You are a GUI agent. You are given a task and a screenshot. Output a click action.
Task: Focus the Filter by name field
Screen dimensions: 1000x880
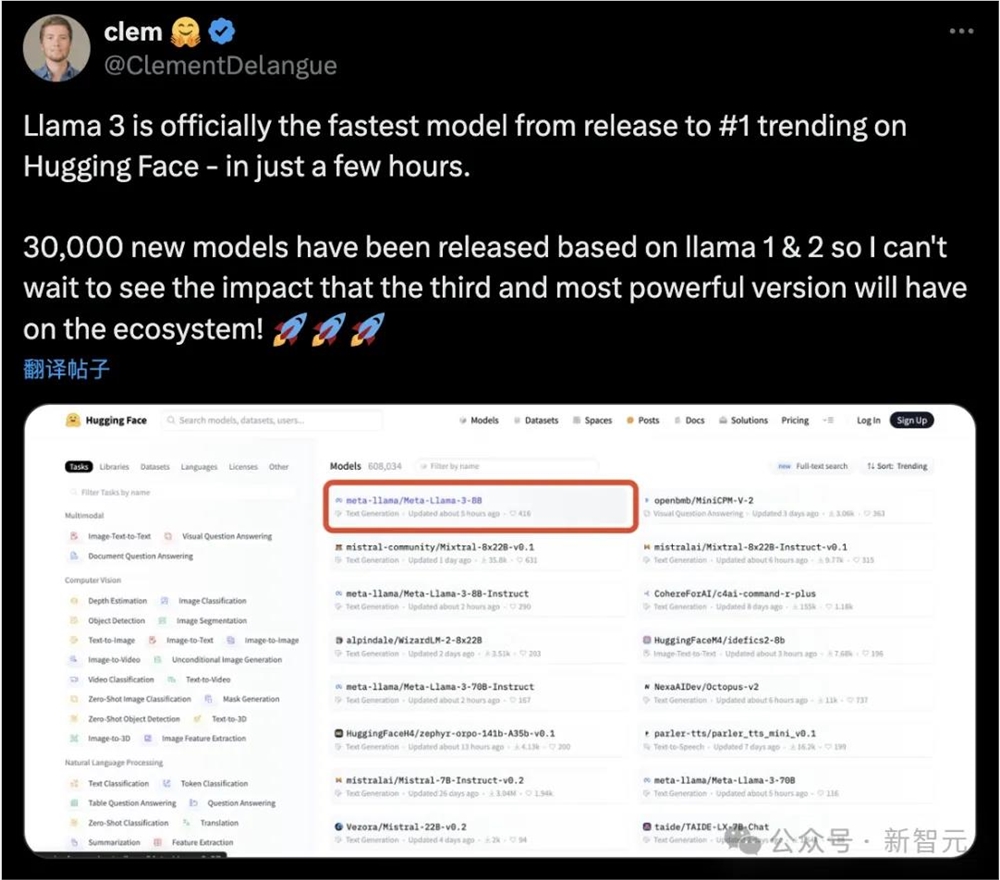click(x=507, y=466)
